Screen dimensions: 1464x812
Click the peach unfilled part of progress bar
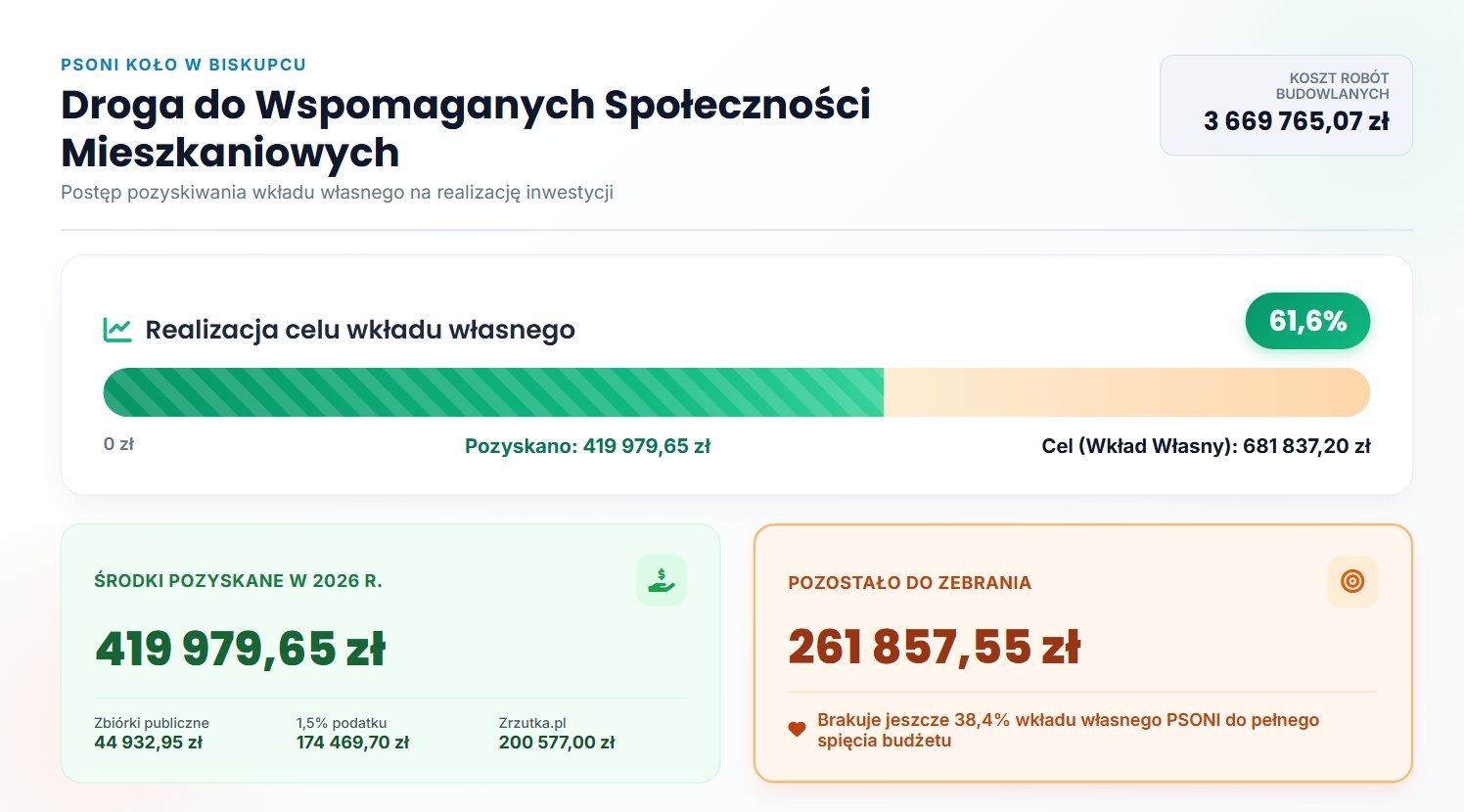click(1126, 392)
